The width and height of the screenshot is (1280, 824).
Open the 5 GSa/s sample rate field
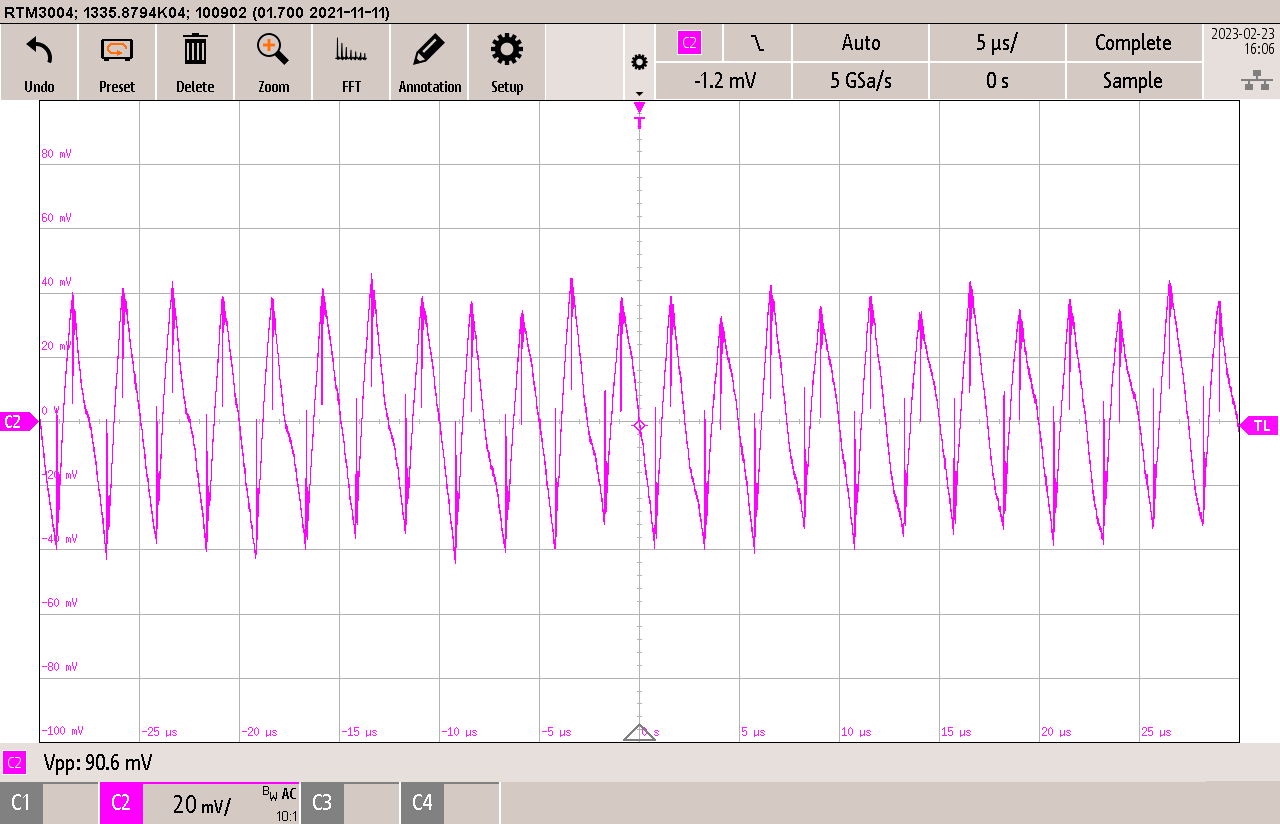[x=861, y=81]
